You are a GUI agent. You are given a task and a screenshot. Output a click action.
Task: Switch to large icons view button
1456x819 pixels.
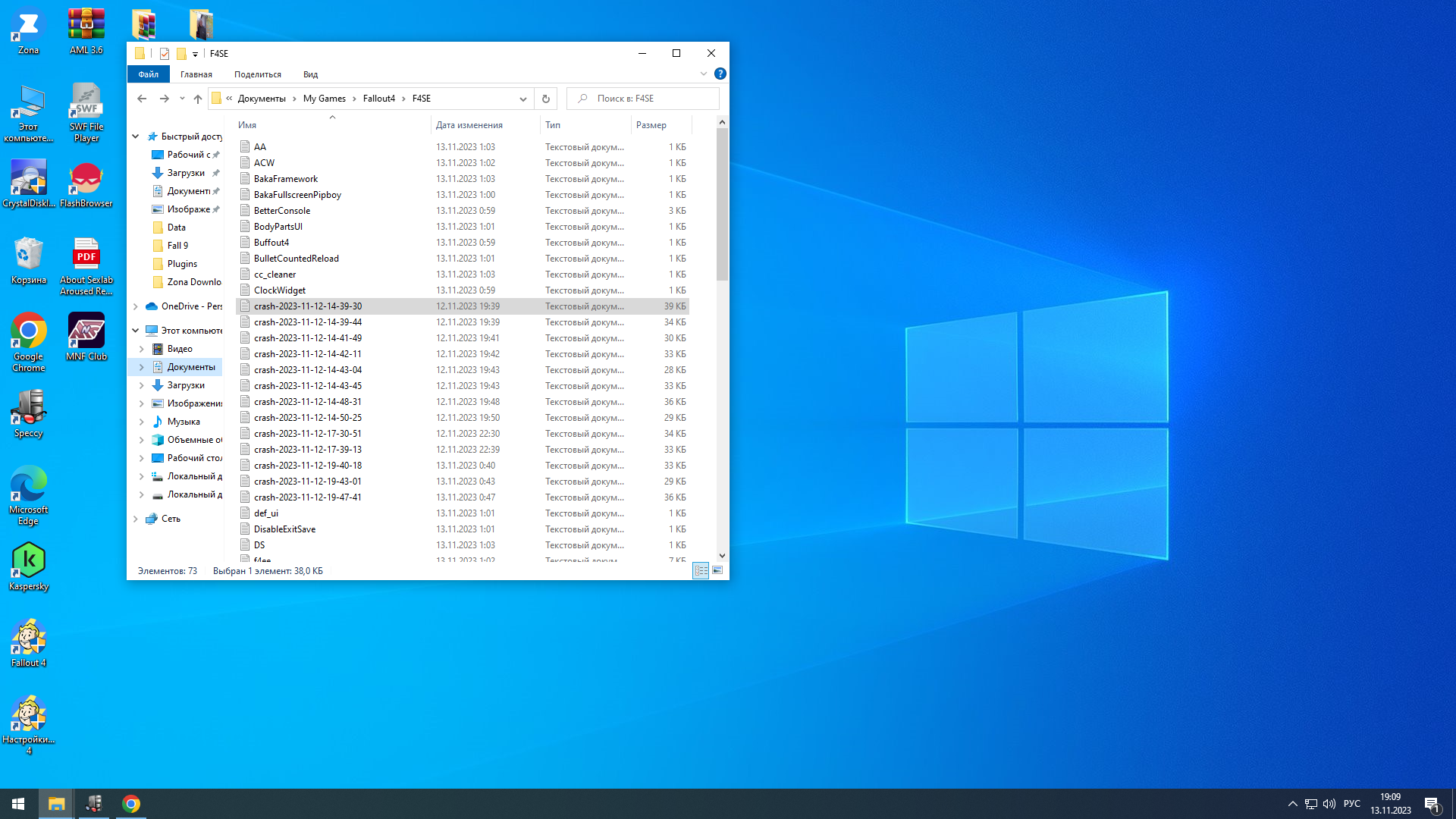point(717,570)
